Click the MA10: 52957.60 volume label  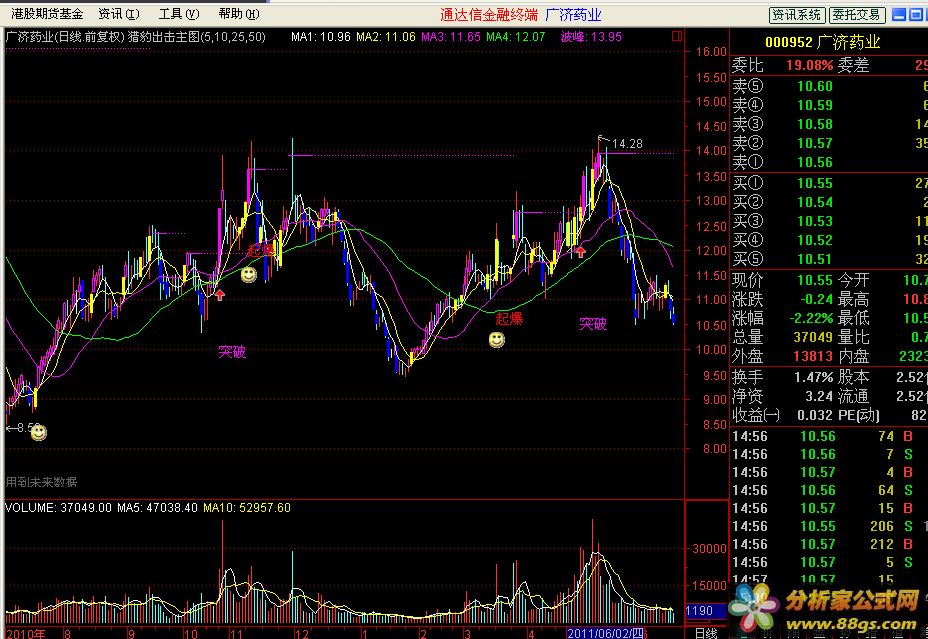click(247, 508)
